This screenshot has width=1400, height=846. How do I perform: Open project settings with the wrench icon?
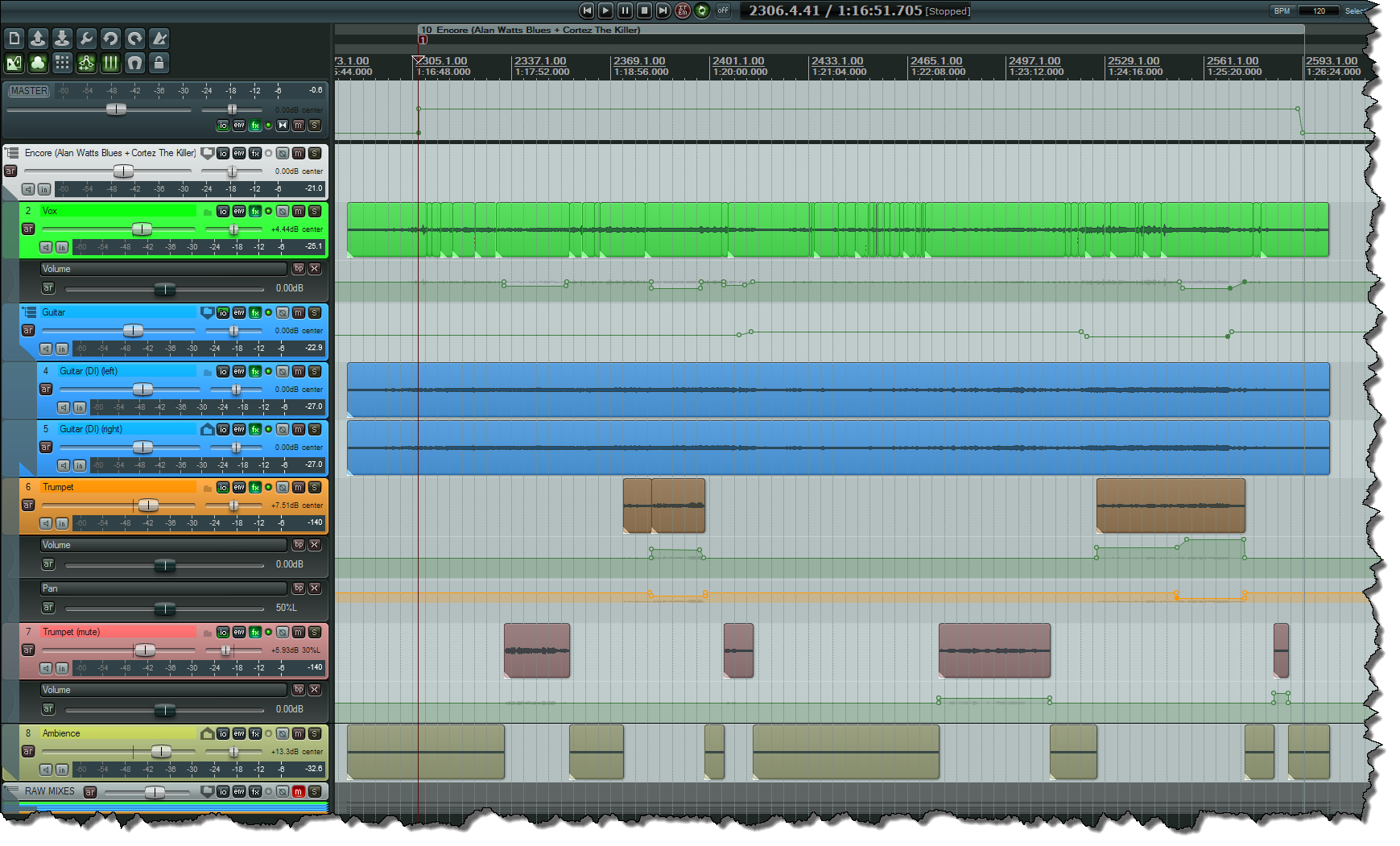click(86, 38)
